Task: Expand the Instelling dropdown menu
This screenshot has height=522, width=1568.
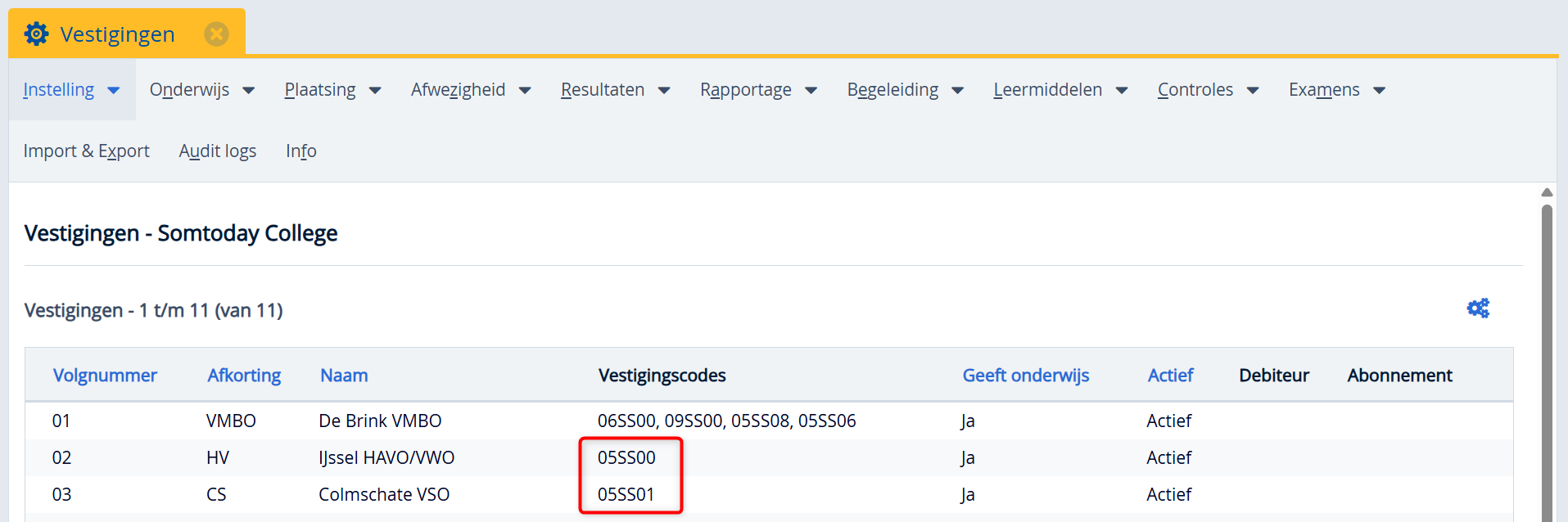Action: [71, 90]
